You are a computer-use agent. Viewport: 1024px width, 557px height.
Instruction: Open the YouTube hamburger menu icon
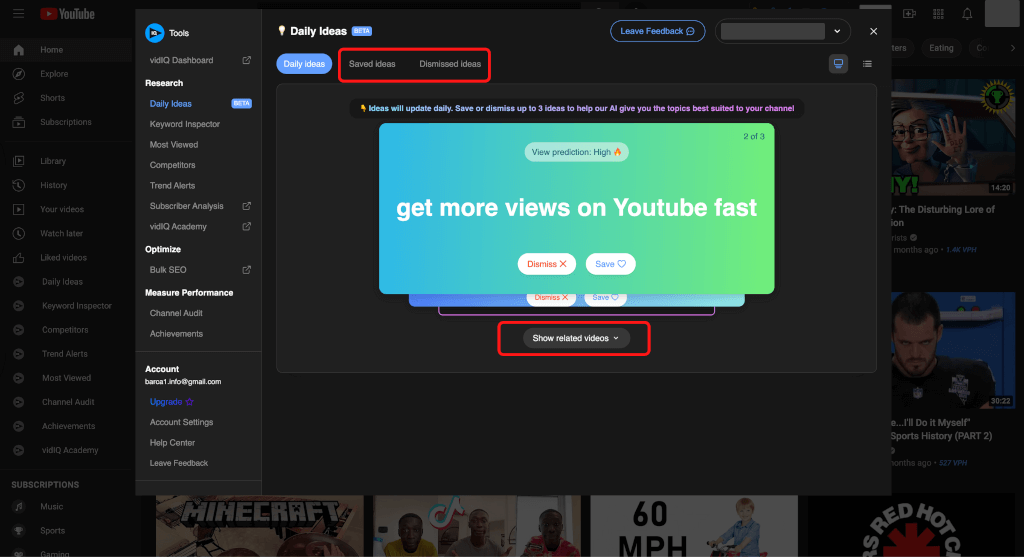[x=18, y=14]
